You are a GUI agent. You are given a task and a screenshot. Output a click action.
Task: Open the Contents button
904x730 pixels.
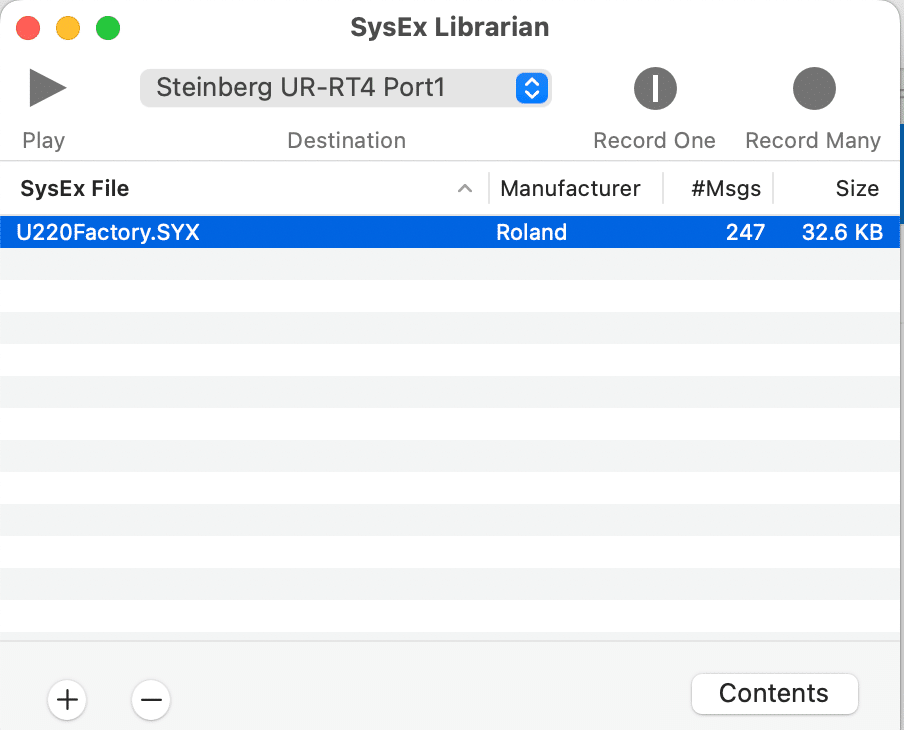[x=774, y=694]
